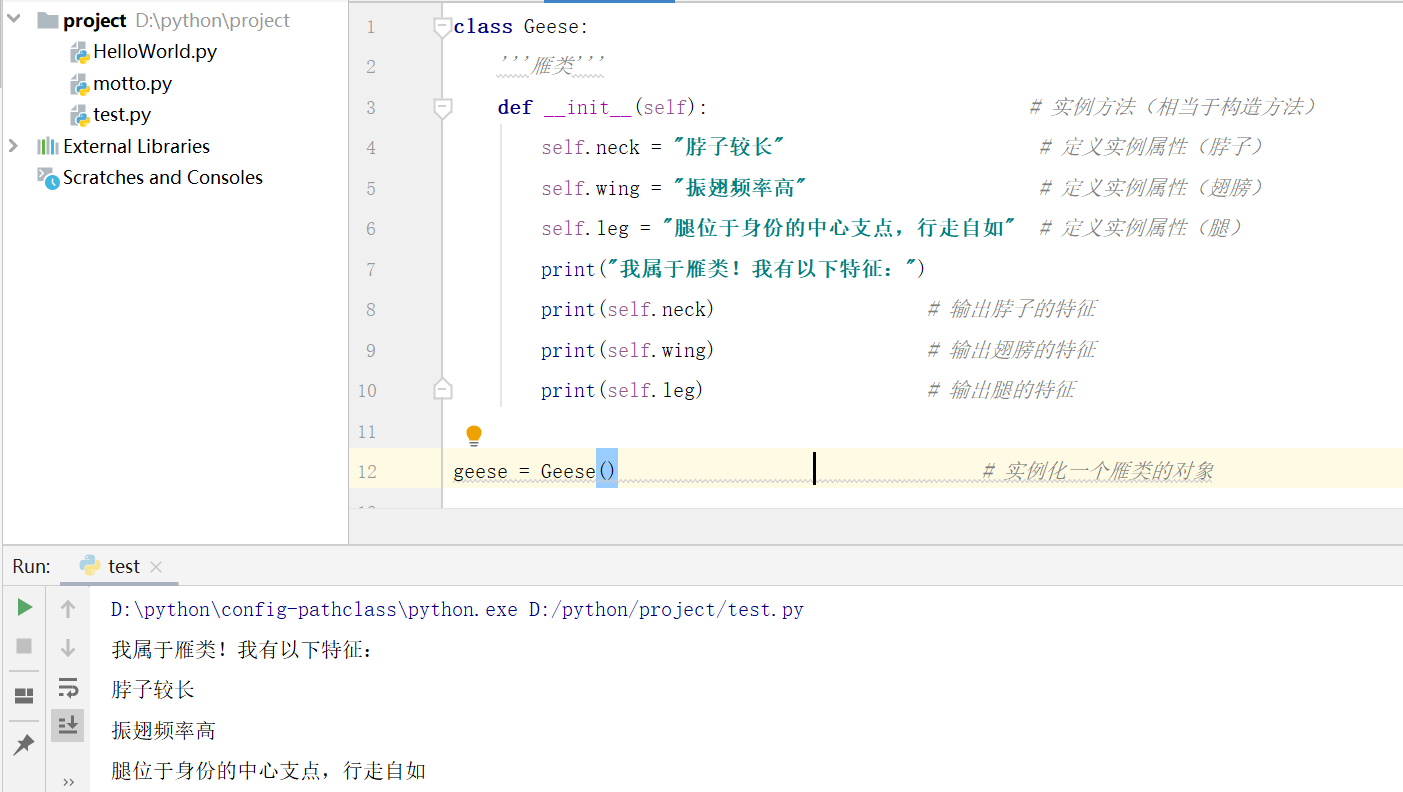Click line number 7 in the gutter
The width and height of the screenshot is (1403, 792).
coord(371,270)
